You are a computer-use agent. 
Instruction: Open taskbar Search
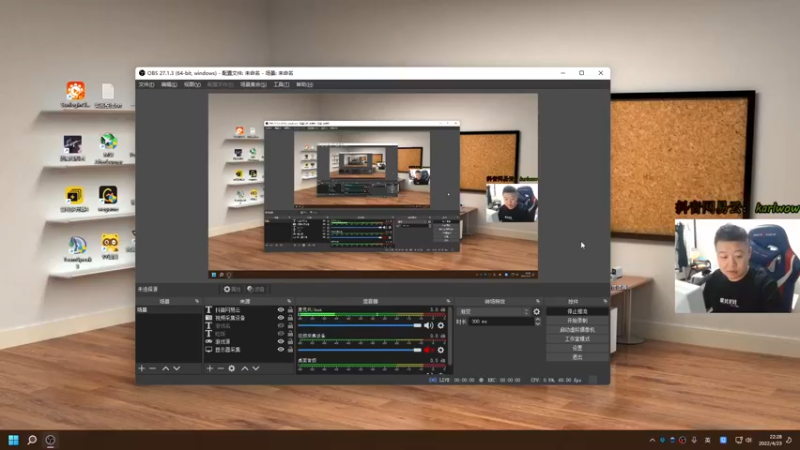point(32,440)
